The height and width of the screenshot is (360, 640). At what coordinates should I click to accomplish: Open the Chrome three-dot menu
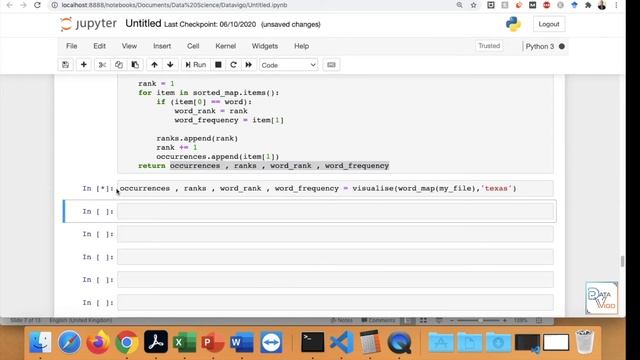tap(616, 5)
